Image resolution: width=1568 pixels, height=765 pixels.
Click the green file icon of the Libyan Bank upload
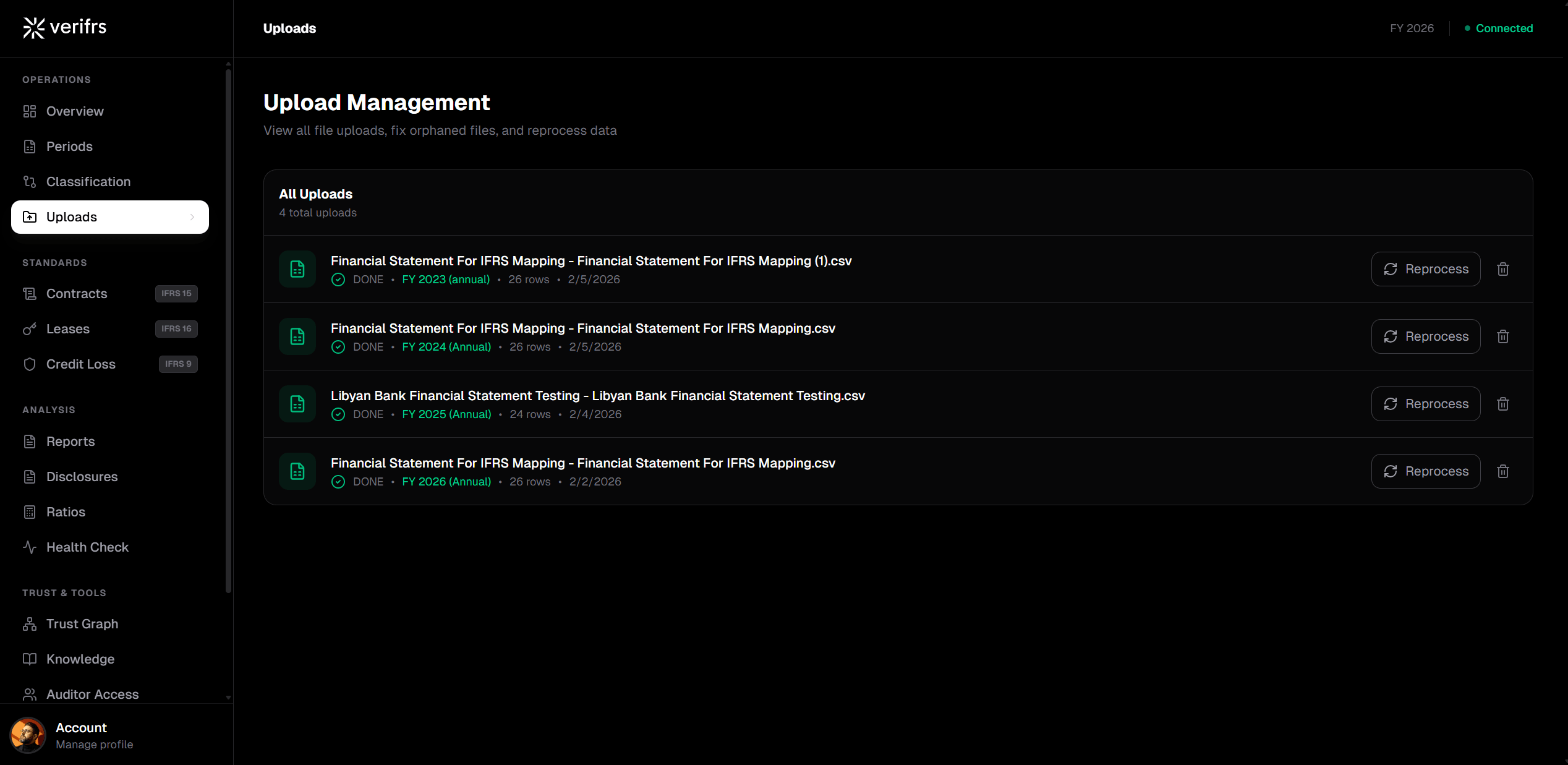tap(297, 404)
